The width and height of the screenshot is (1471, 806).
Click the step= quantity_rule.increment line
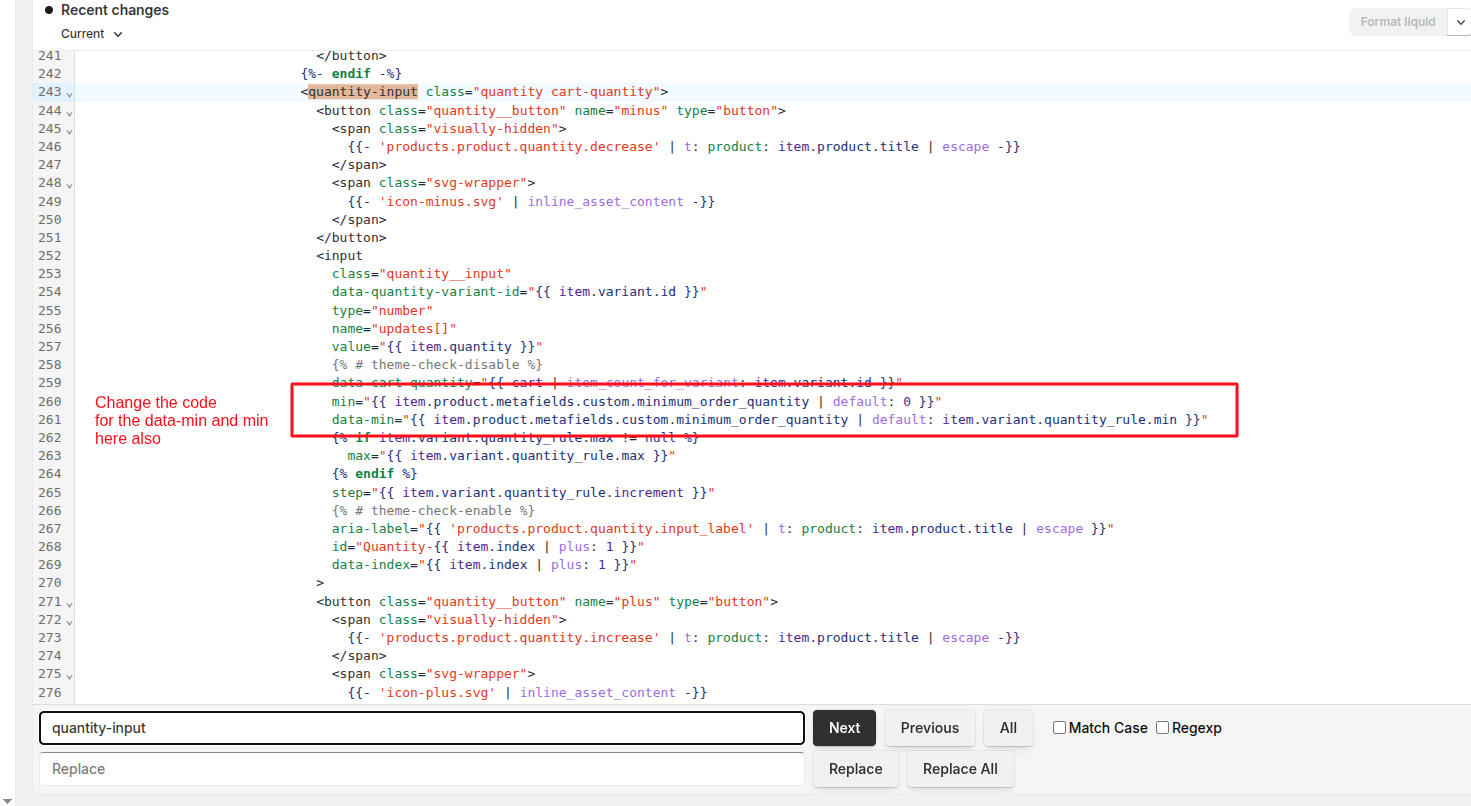pyautogui.click(x=524, y=492)
